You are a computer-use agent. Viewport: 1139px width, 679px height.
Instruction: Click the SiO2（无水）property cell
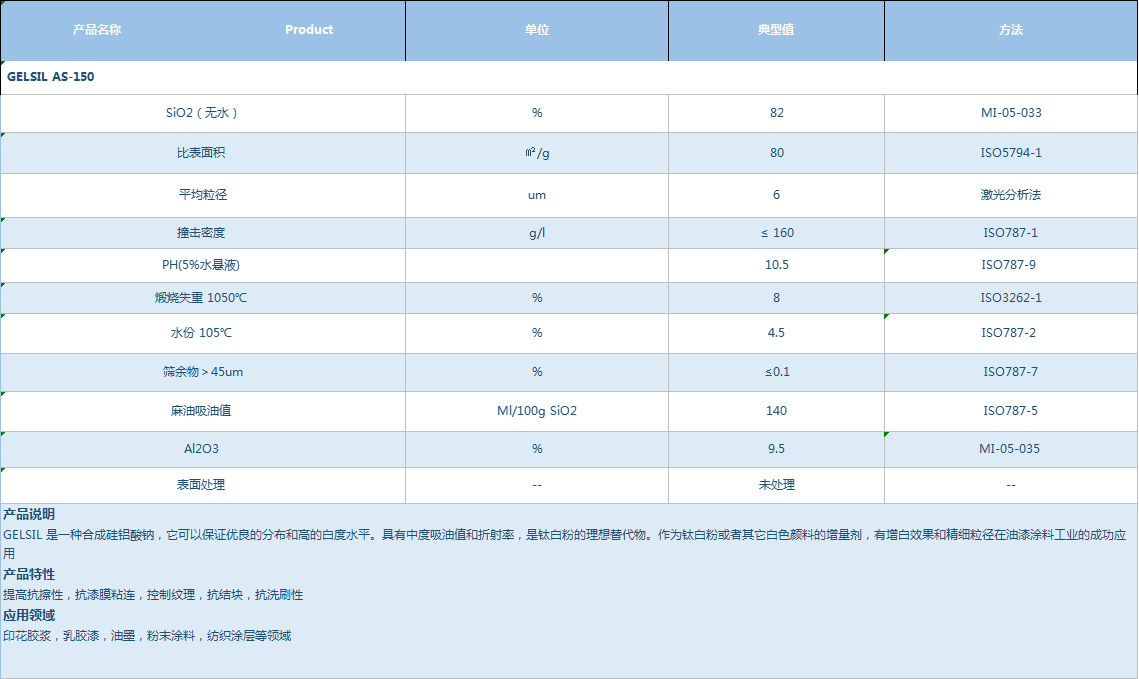[203, 113]
